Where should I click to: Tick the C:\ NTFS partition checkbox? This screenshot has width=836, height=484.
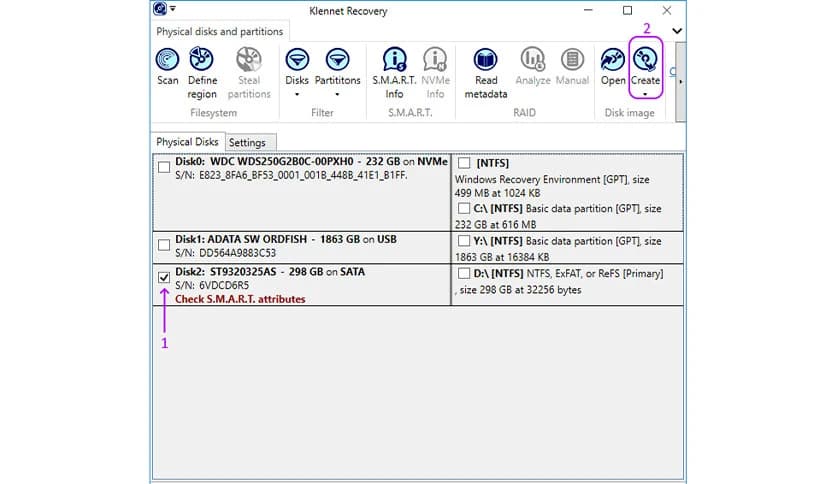465,208
